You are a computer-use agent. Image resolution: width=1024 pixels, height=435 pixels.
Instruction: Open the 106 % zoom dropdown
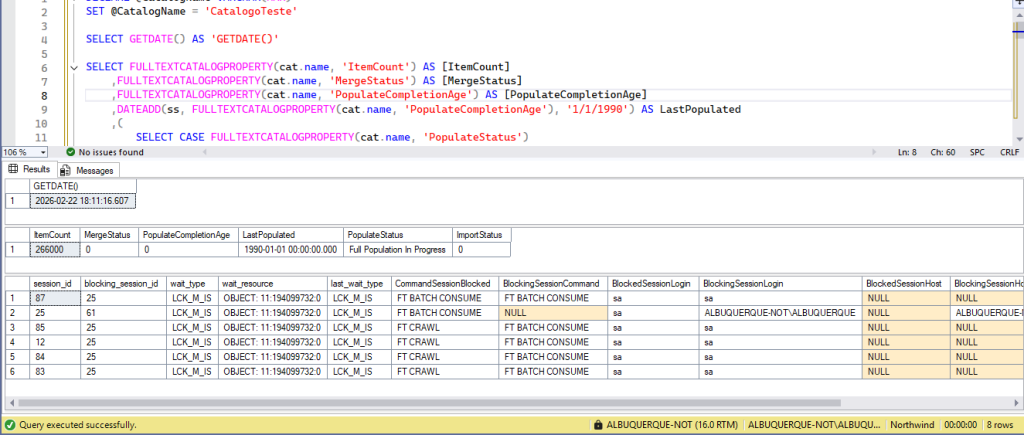coord(41,152)
